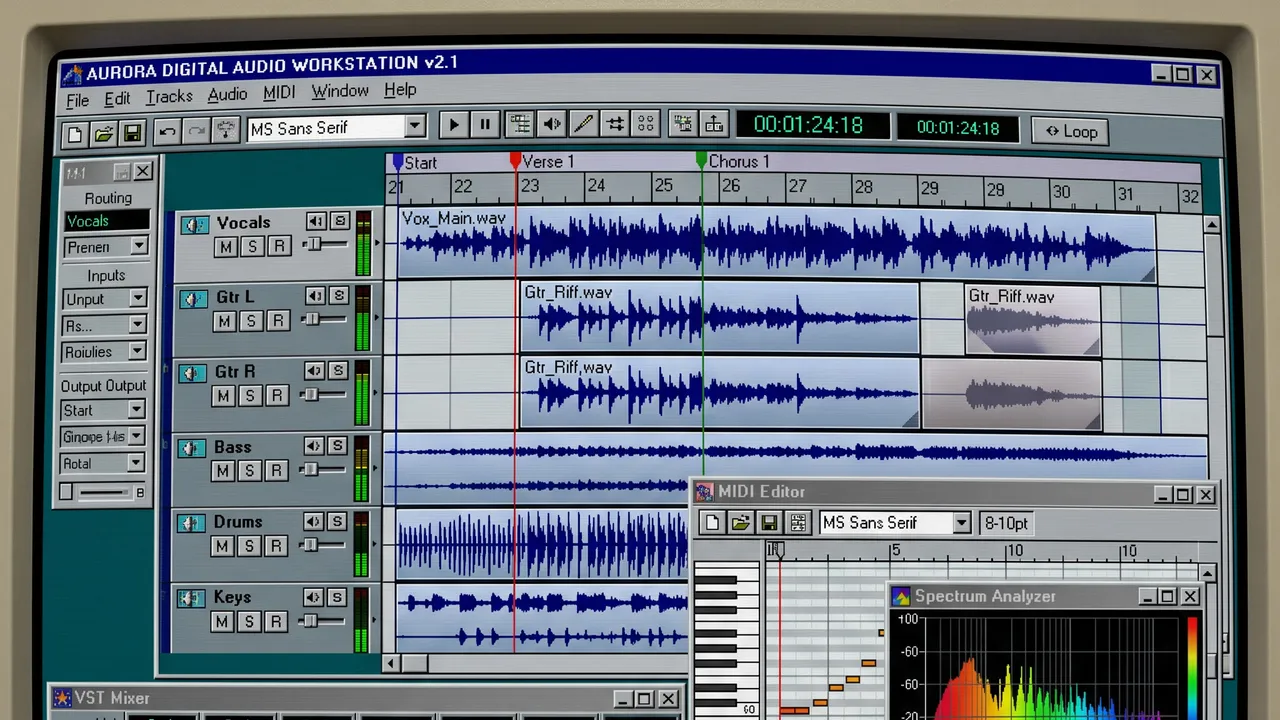The width and height of the screenshot is (1280, 720).
Task: Click the speaker volume toolbar icon
Action: [551, 124]
